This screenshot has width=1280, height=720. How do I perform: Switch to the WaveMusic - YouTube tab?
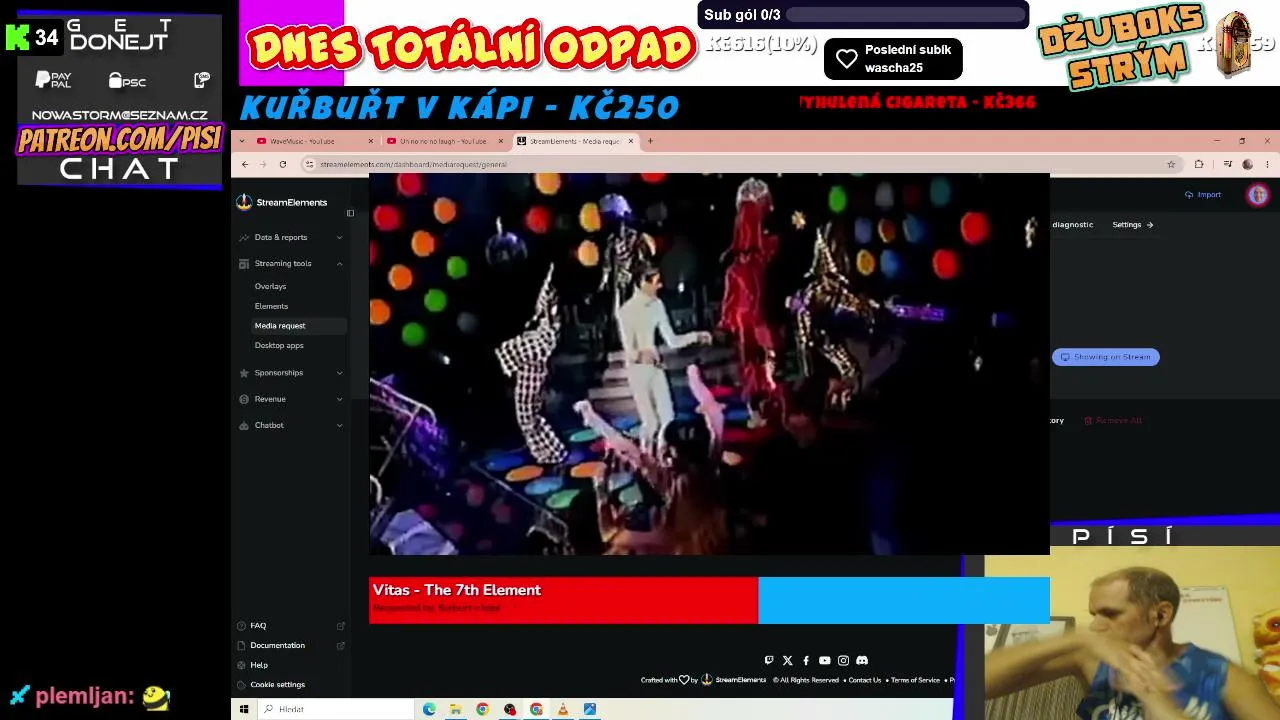pos(315,141)
